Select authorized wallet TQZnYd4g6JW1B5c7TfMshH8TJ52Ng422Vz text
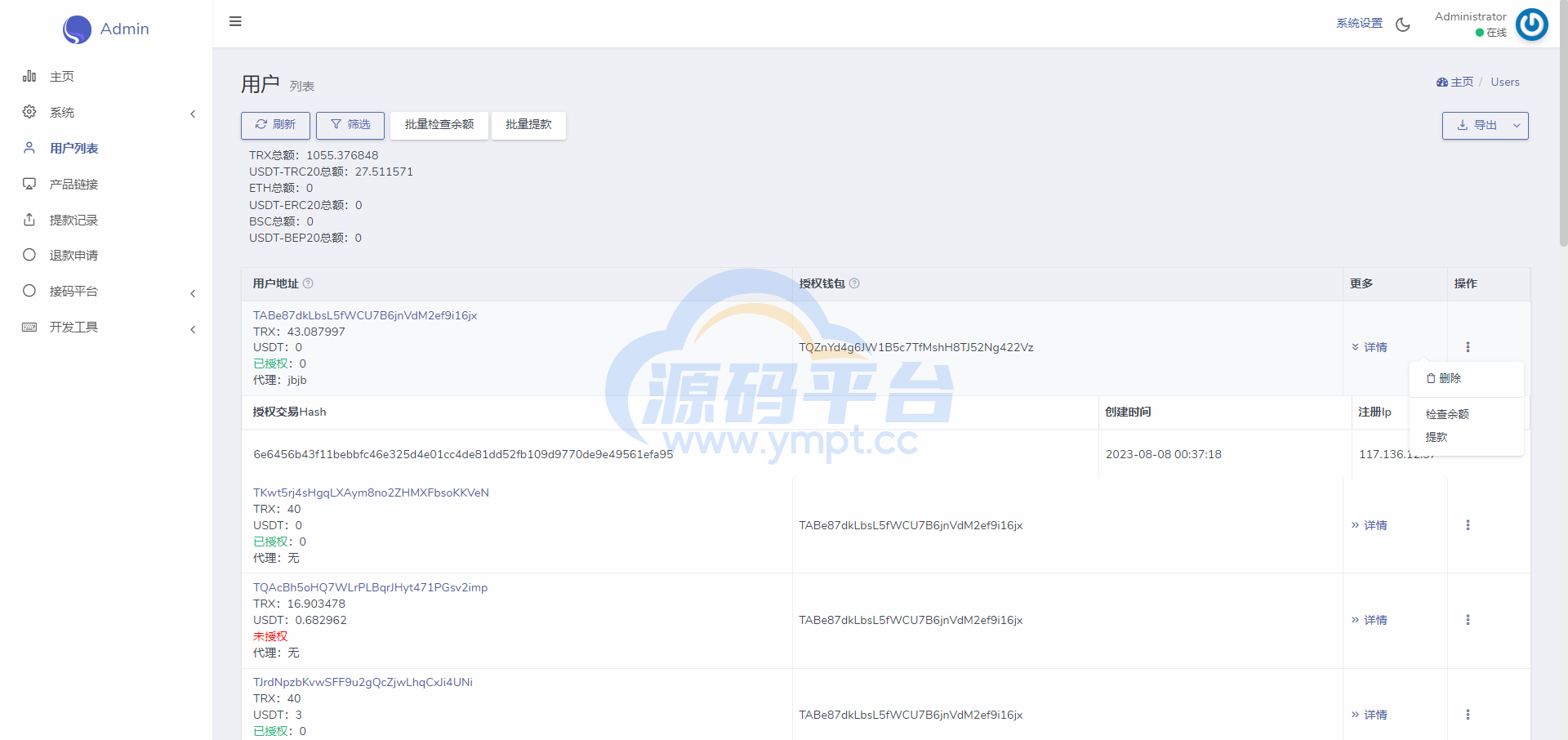The height and width of the screenshot is (740, 1568). [x=916, y=347]
